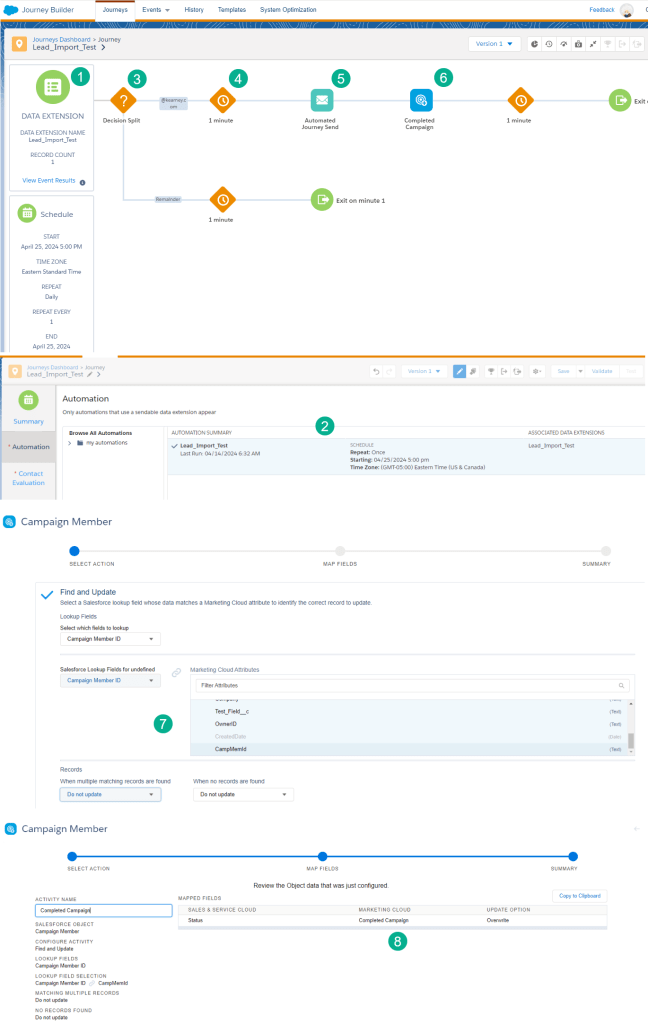This screenshot has height=1024, width=648.
Task: Open the Completed Campaign activity icon
Action: (x=421, y=100)
